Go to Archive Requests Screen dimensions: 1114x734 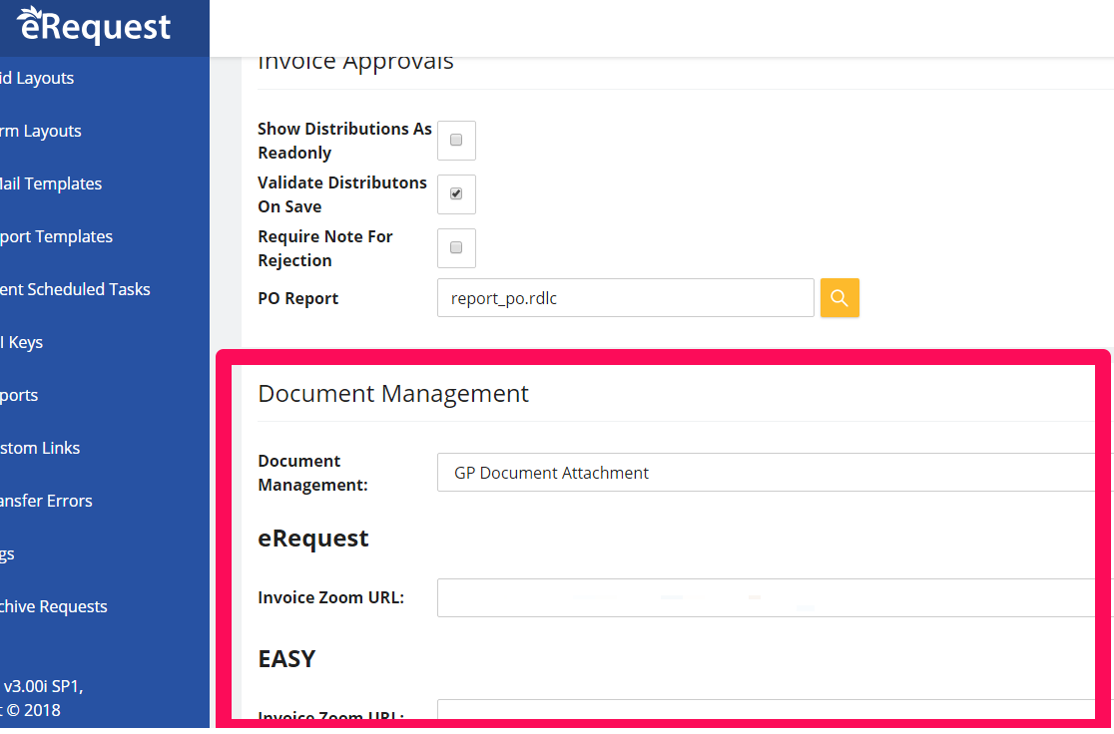click(x=54, y=607)
